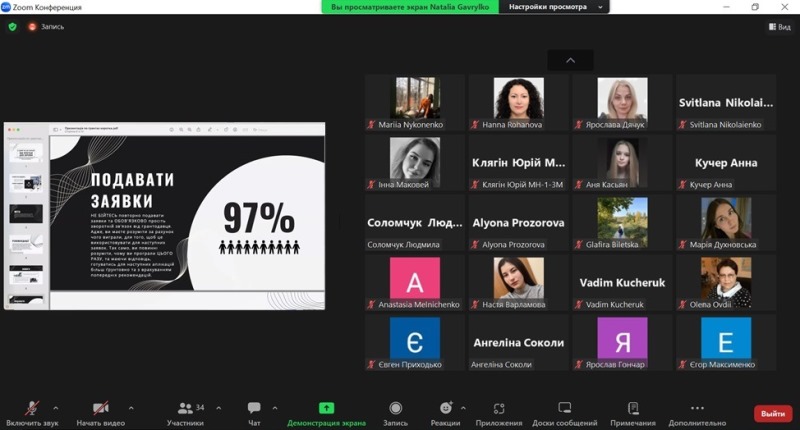Viewport: 800px width, 430px height.
Task: Open Доски сообщений whiteboards
Action: 565,413
